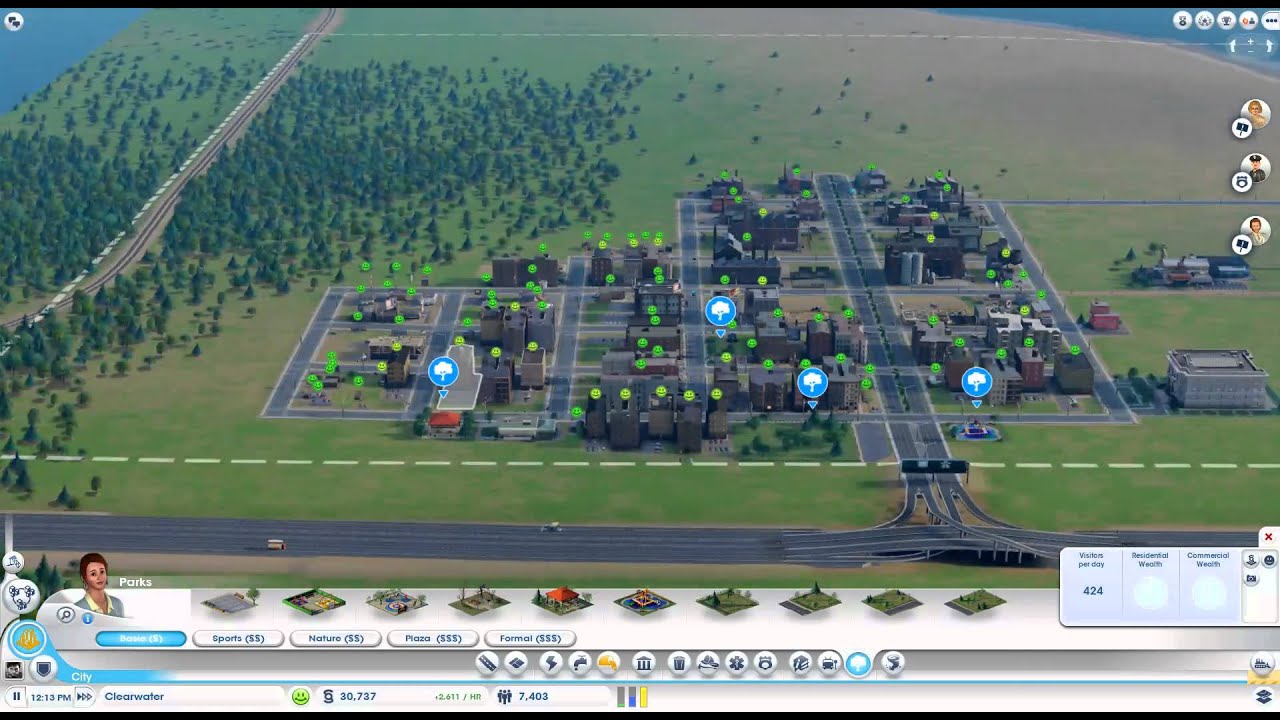Select the Nature ($$) parks tab

pyautogui.click(x=335, y=638)
